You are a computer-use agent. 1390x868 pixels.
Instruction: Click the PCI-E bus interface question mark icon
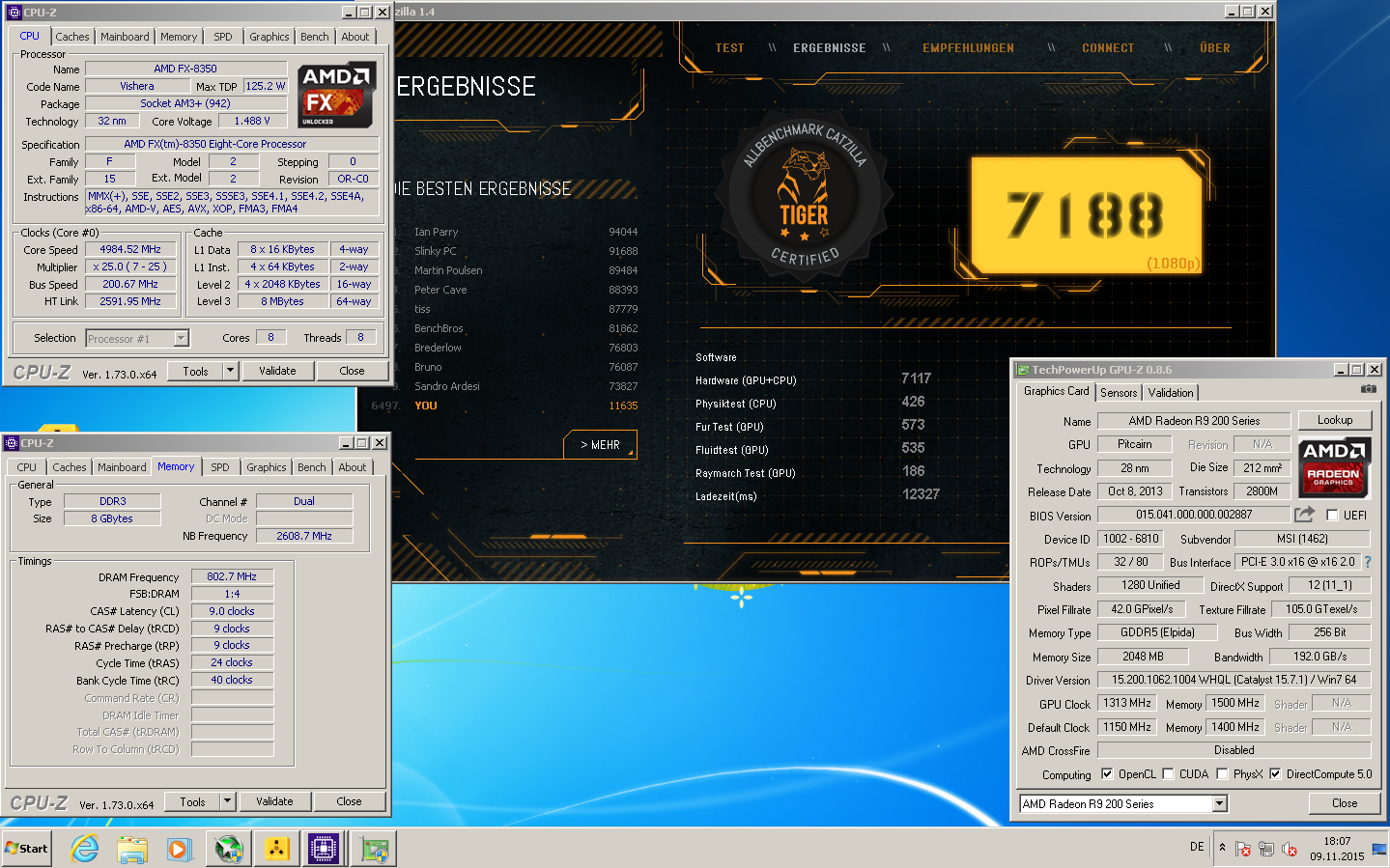pos(1368,562)
